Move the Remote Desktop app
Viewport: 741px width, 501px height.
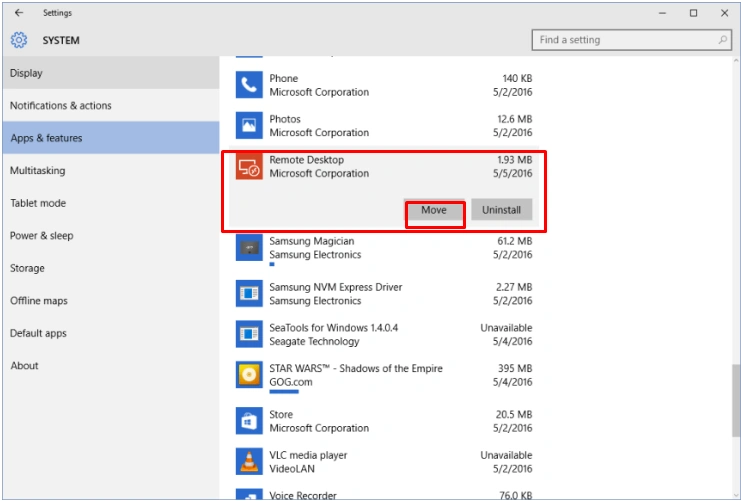point(434,210)
